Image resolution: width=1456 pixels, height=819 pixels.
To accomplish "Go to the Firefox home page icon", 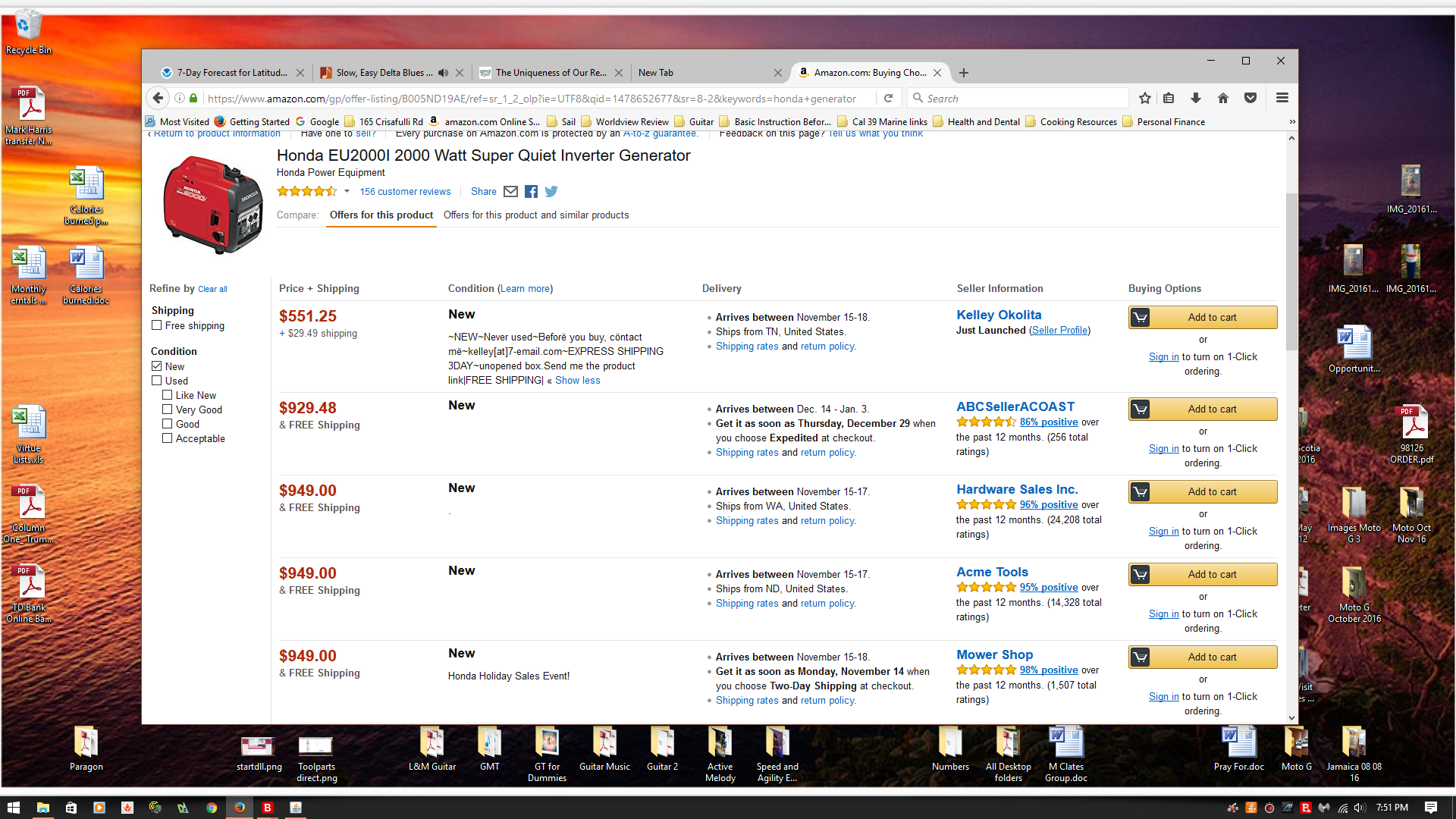I will click(x=1223, y=98).
